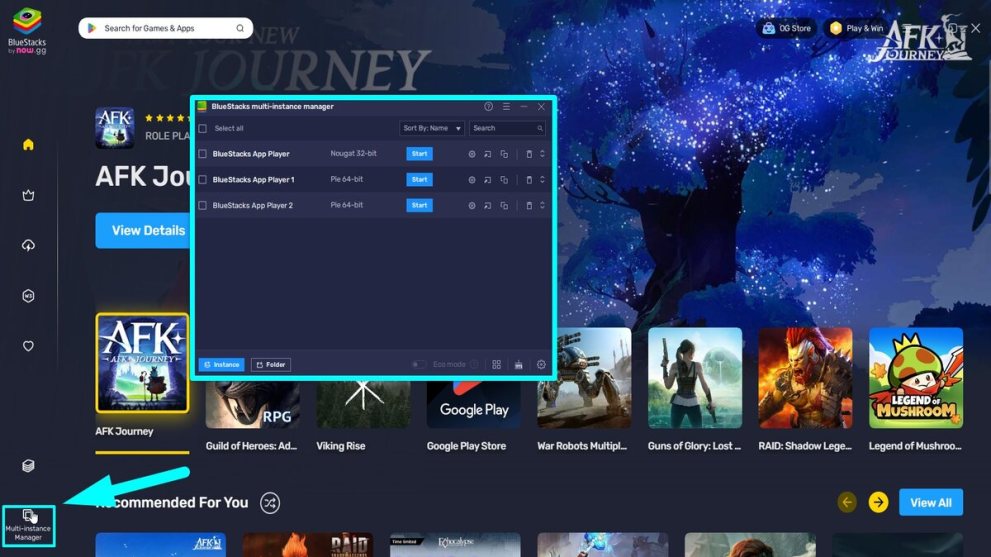Arrange instances with the grid icon
991x557 pixels.
tap(497, 365)
